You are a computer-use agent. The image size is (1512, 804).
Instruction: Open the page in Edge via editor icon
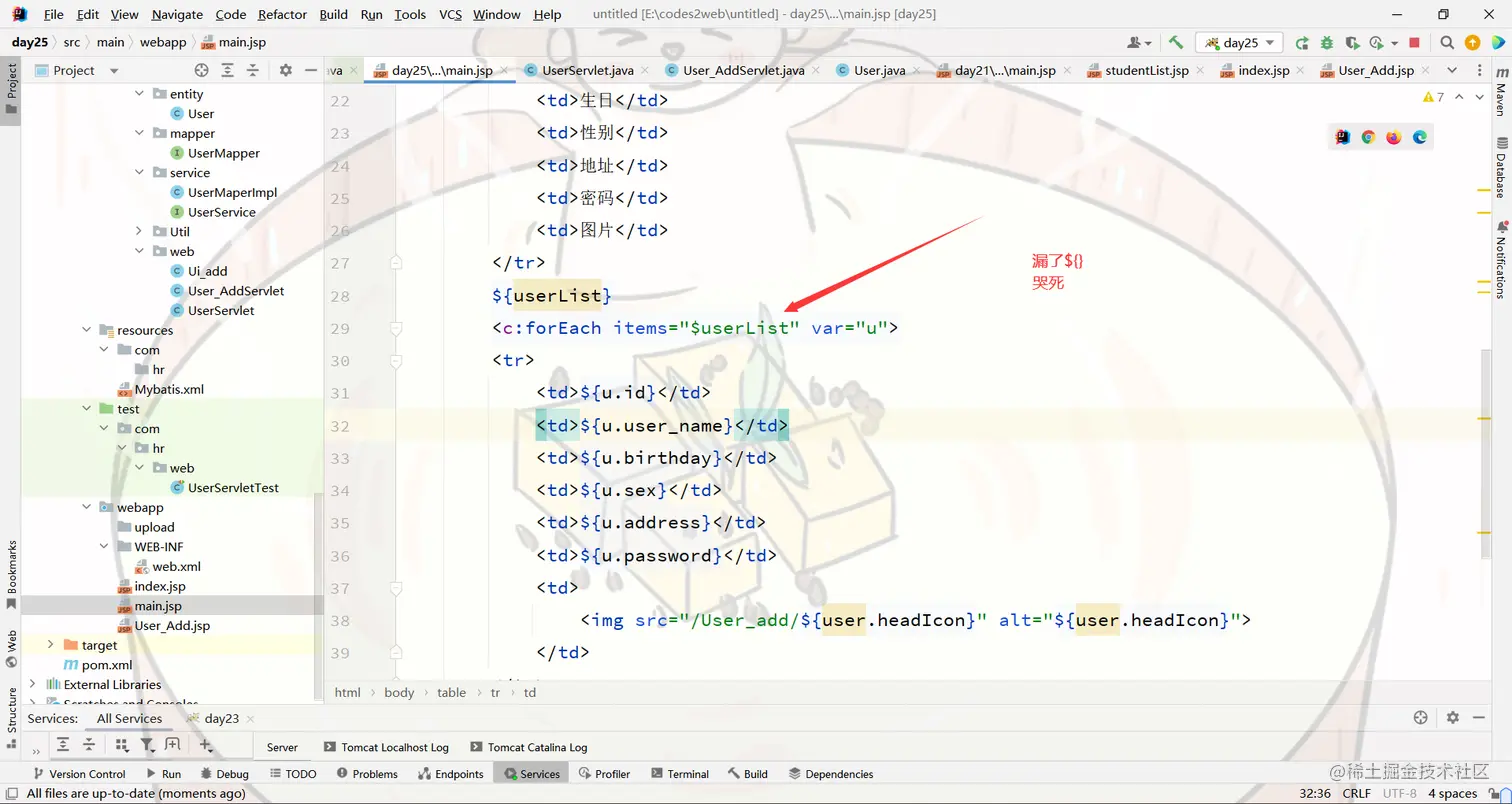click(1420, 137)
